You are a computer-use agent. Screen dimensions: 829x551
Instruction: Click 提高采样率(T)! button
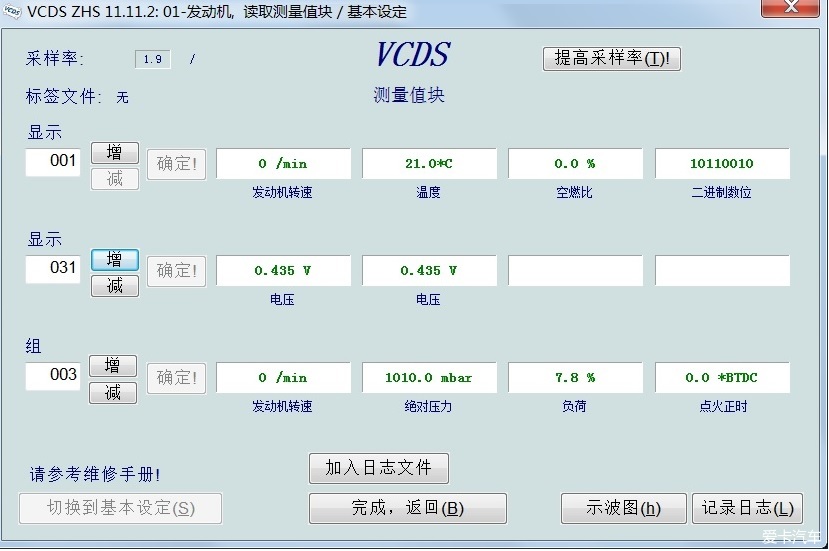pyautogui.click(x=612, y=58)
